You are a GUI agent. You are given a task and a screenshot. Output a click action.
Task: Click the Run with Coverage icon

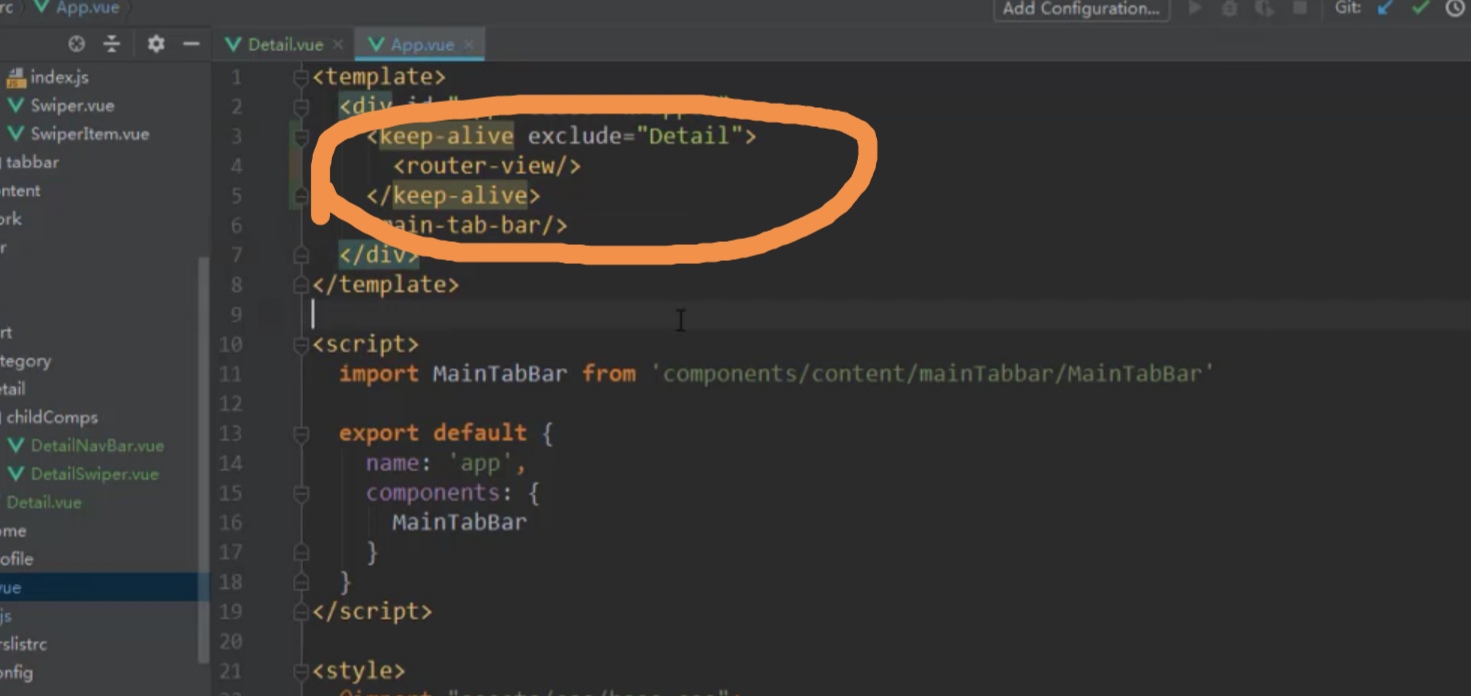(1264, 8)
